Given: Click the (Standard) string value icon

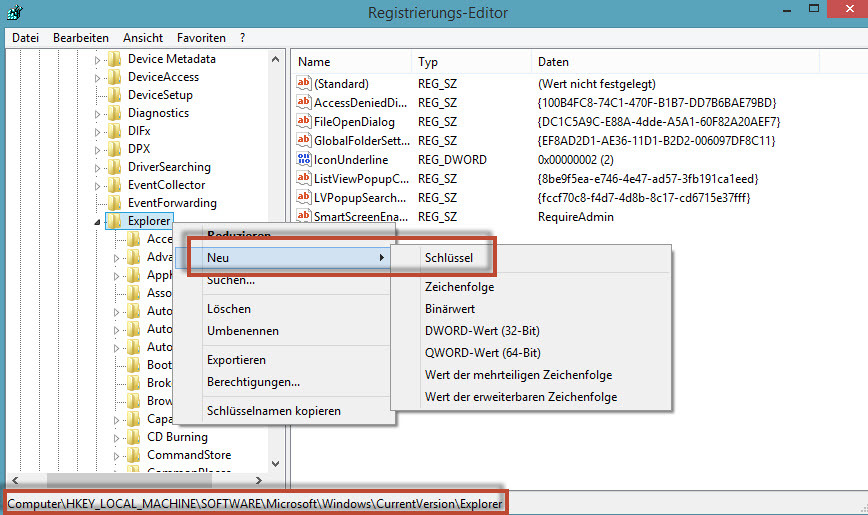Looking at the screenshot, I should coord(304,84).
